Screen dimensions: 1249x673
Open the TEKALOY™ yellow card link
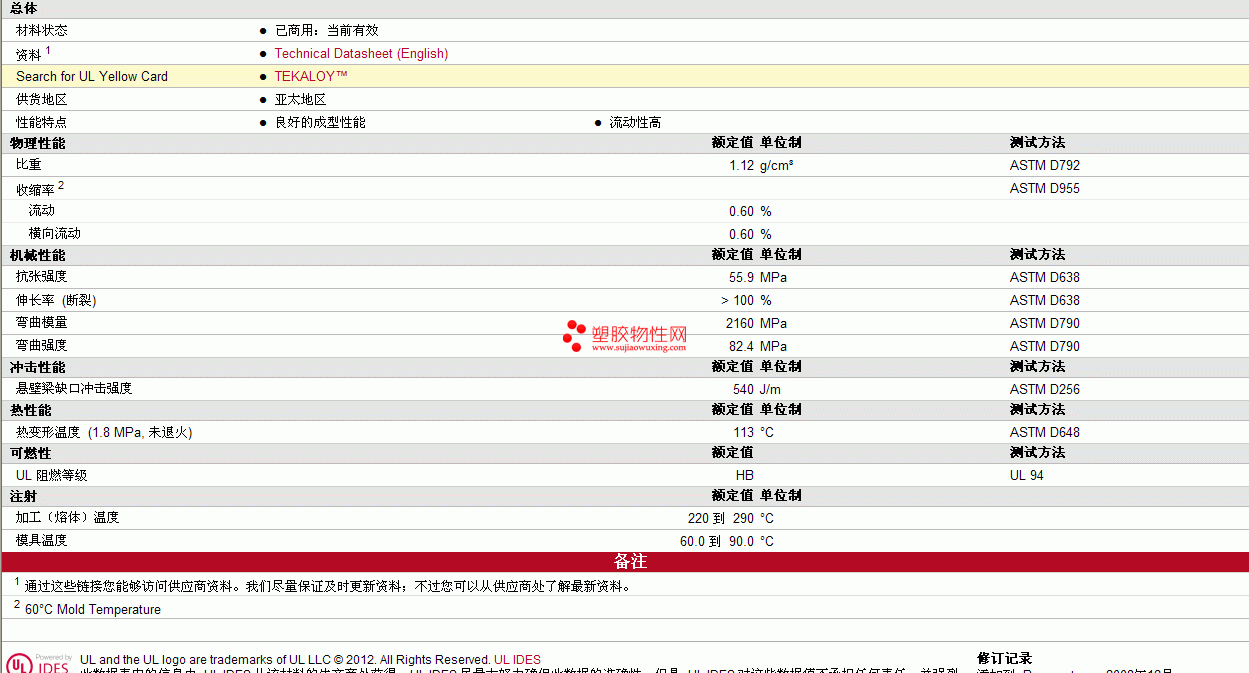pos(311,77)
